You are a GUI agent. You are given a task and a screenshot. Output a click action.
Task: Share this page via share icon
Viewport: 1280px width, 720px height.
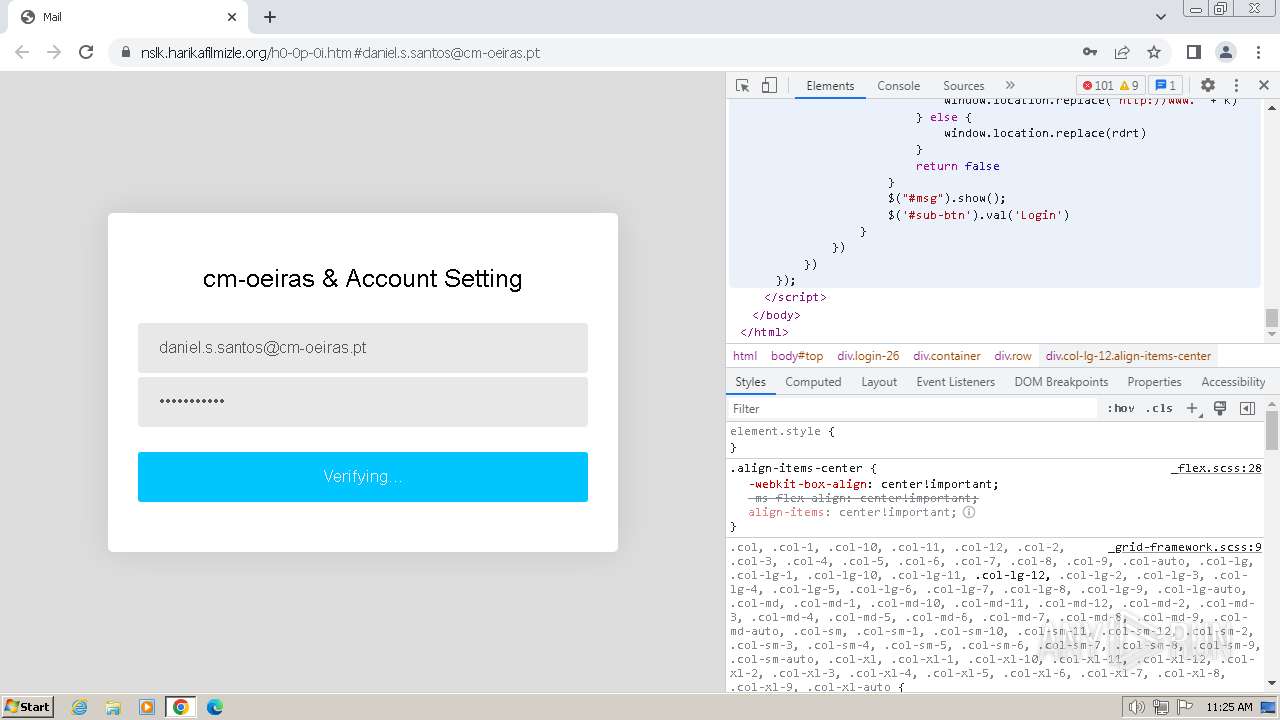(1122, 52)
